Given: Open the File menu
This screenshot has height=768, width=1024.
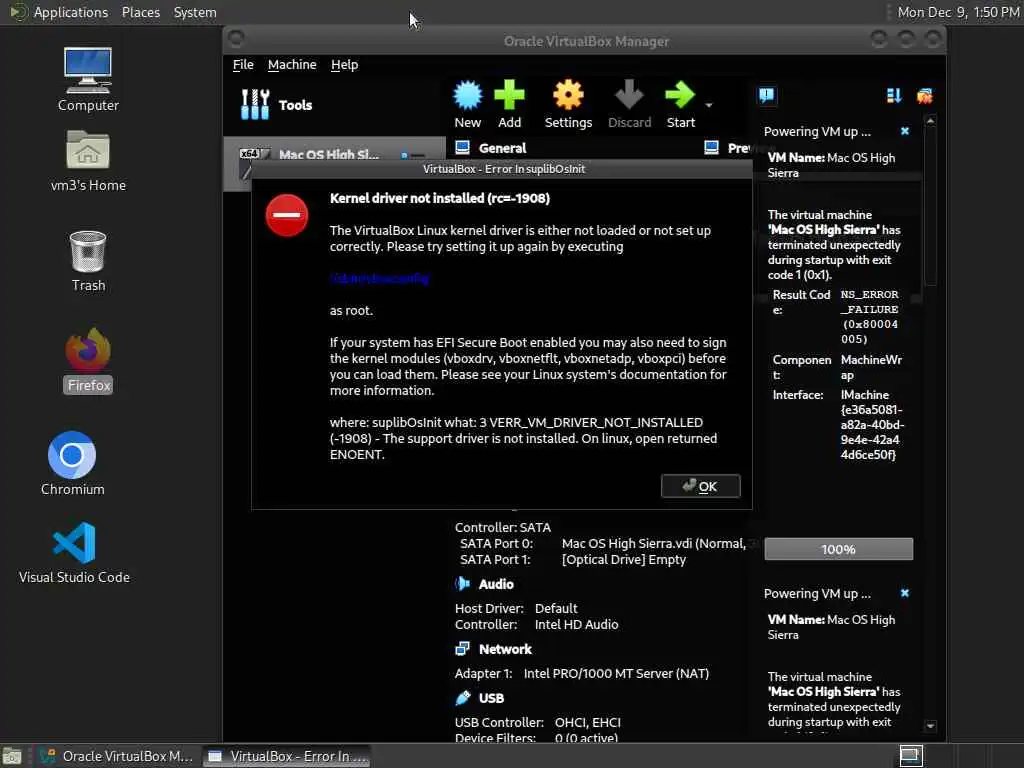Looking at the screenshot, I should point(243,65).
